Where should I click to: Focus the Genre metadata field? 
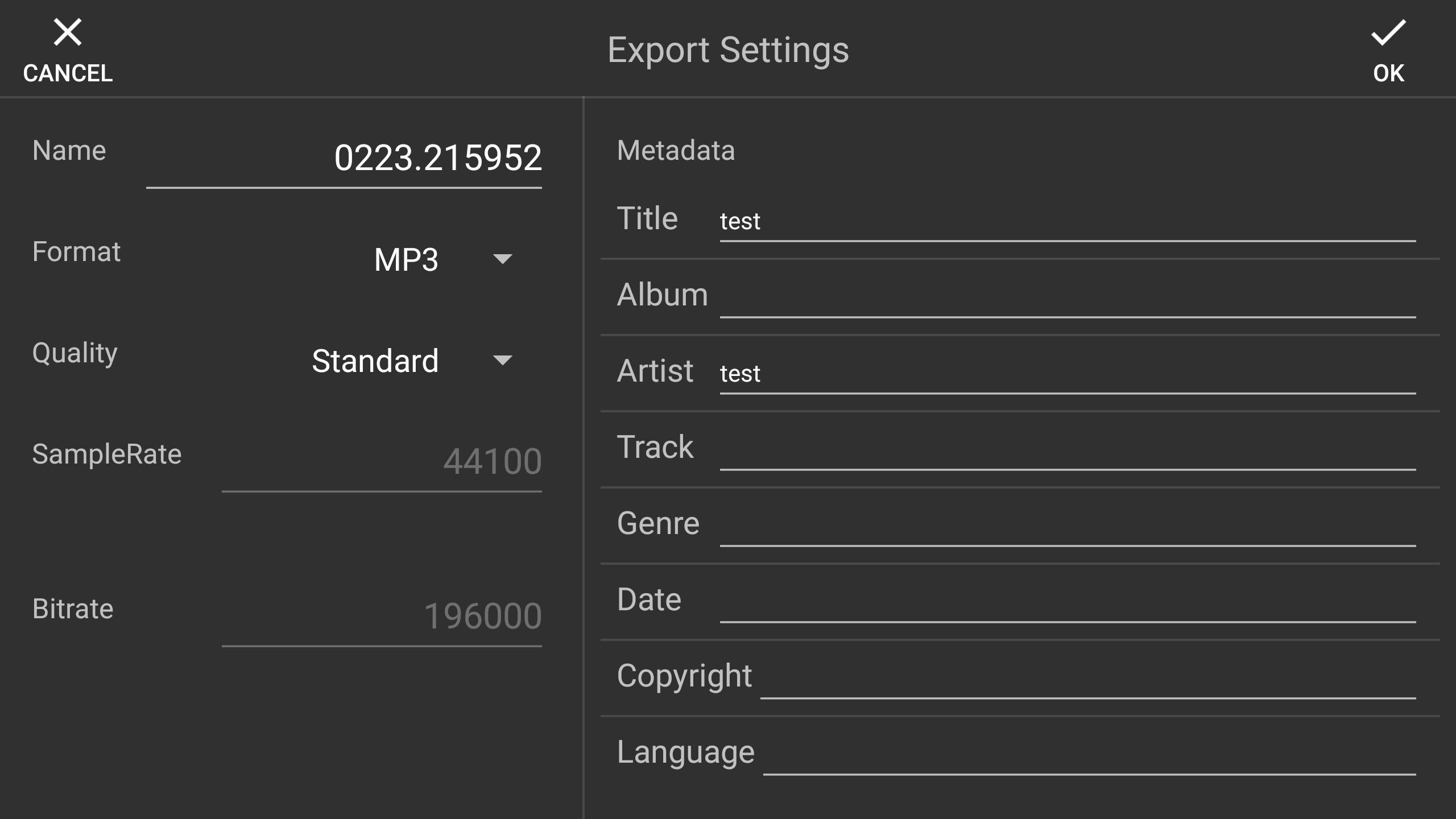(x=1068, y=527)
